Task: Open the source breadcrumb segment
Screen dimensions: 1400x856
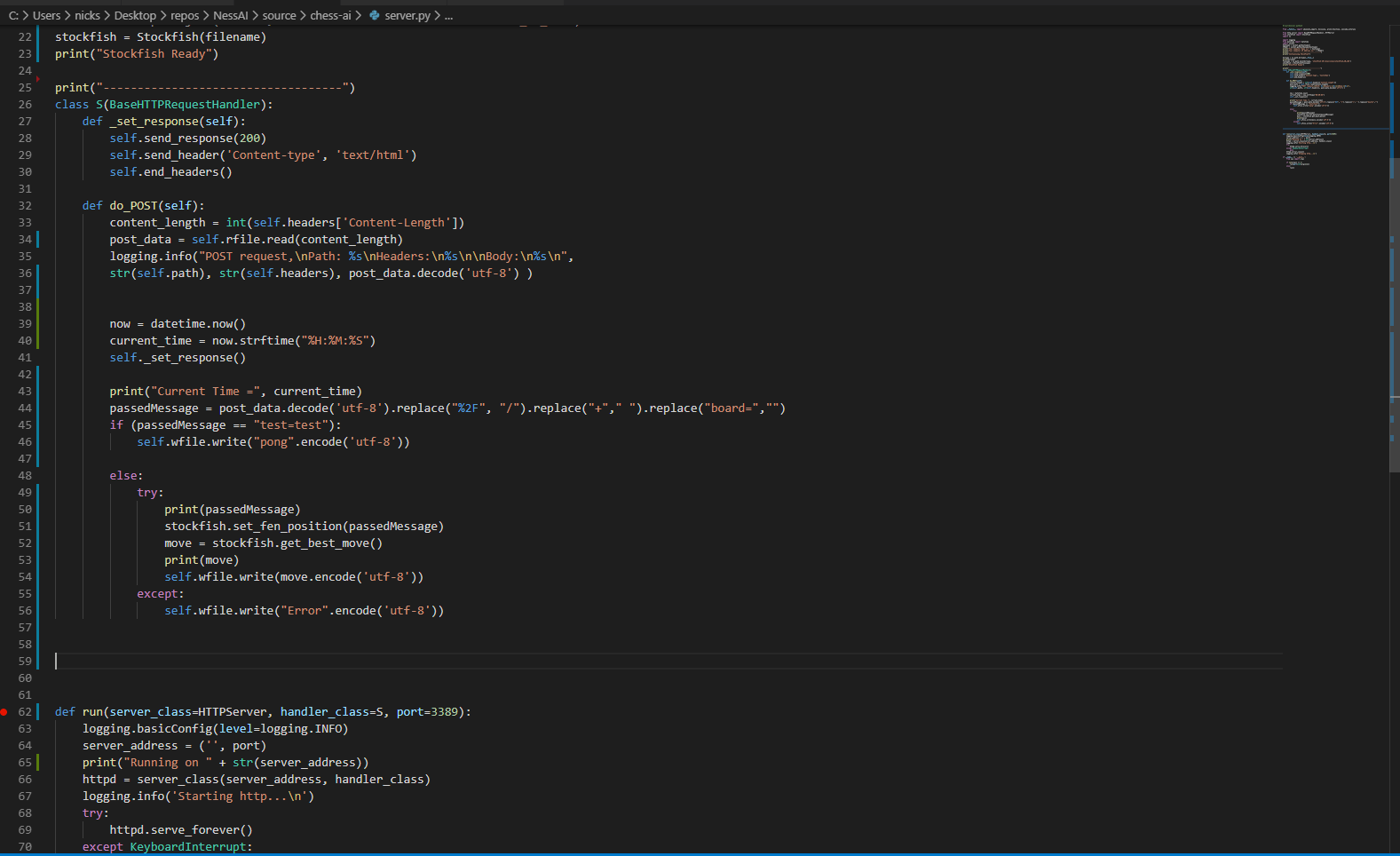Action: pyautogui.click(x=279, y=15)
